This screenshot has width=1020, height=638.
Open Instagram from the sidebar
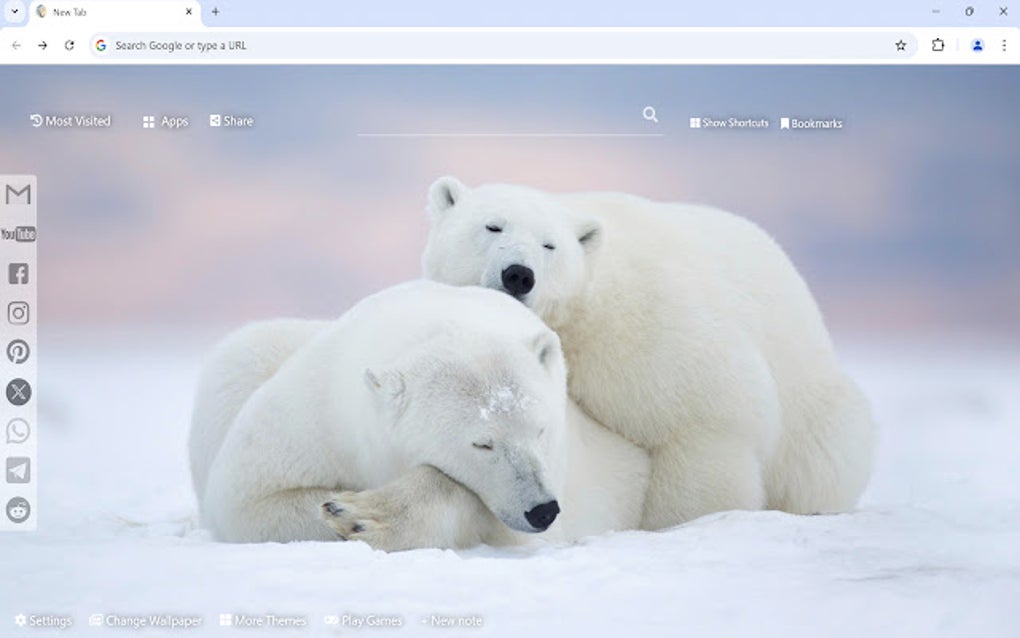[18, 313]
